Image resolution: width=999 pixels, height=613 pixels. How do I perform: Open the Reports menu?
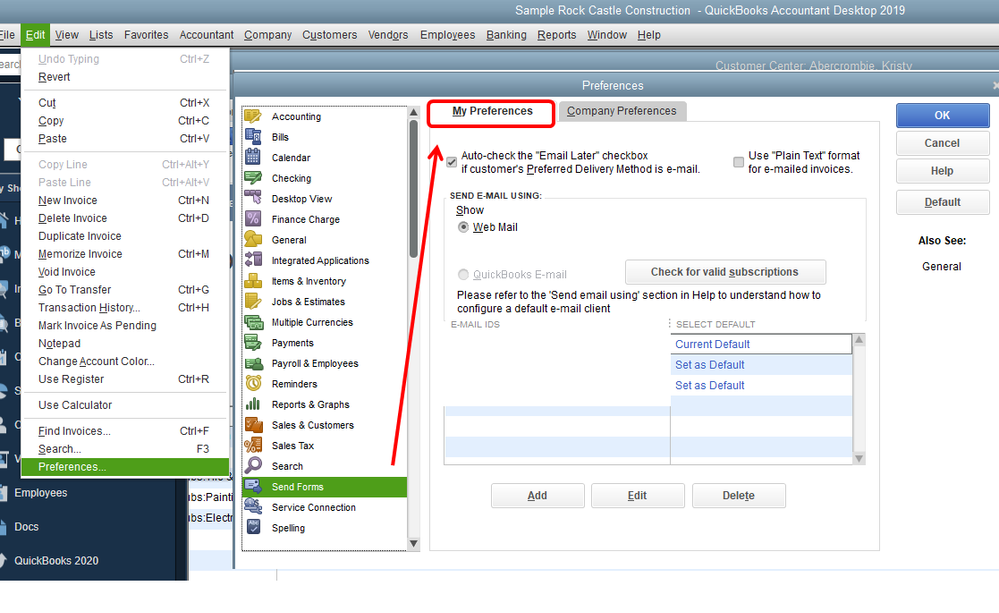click(x=556, y=35)
